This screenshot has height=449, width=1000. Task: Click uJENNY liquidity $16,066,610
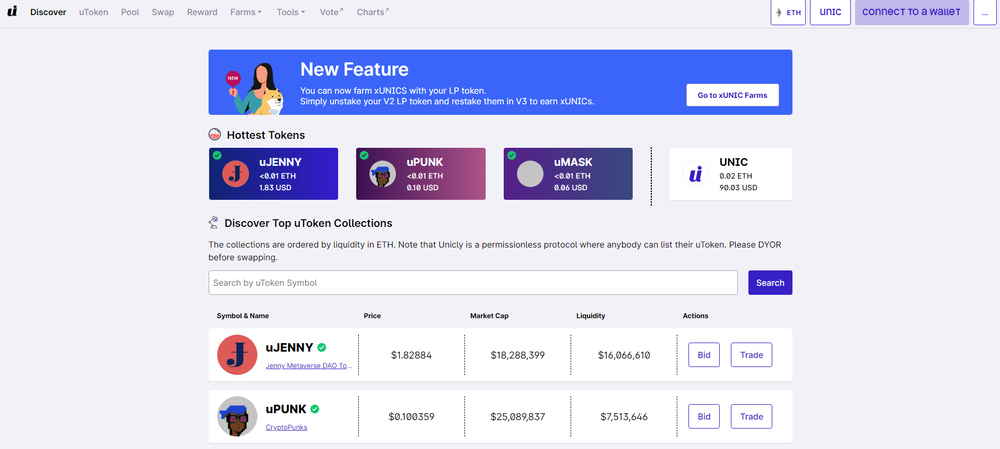click(x=624, y=355)
